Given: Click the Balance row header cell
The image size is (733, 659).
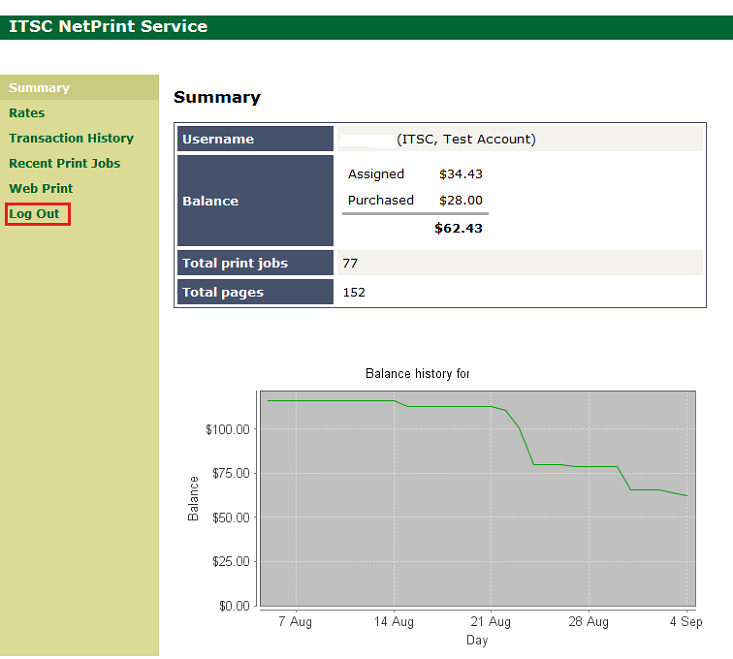Looking at the screenshot, I should 210,201.
